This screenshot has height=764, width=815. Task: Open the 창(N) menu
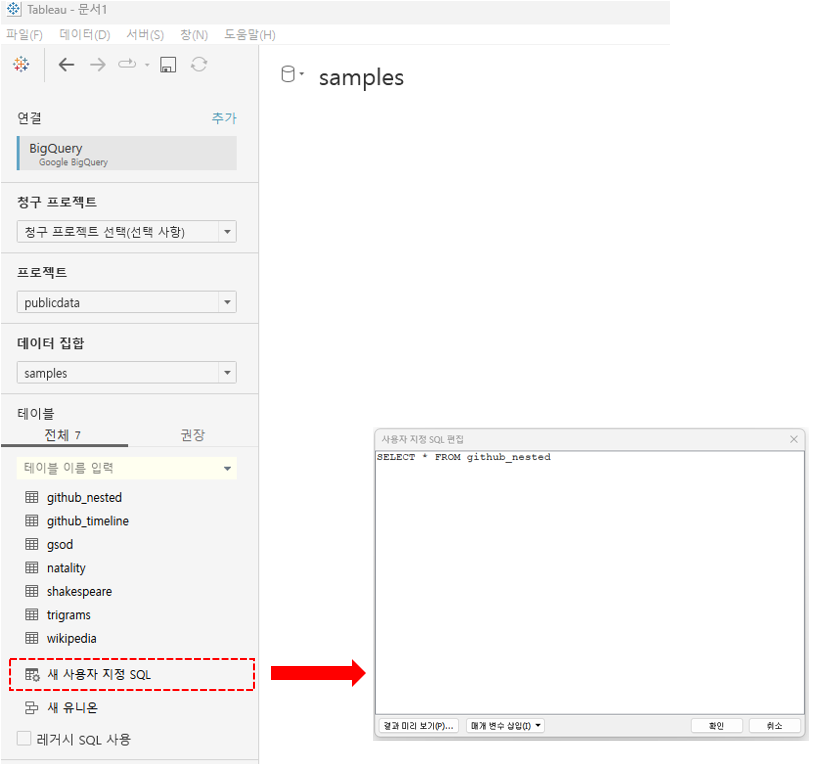click(194, 35)
